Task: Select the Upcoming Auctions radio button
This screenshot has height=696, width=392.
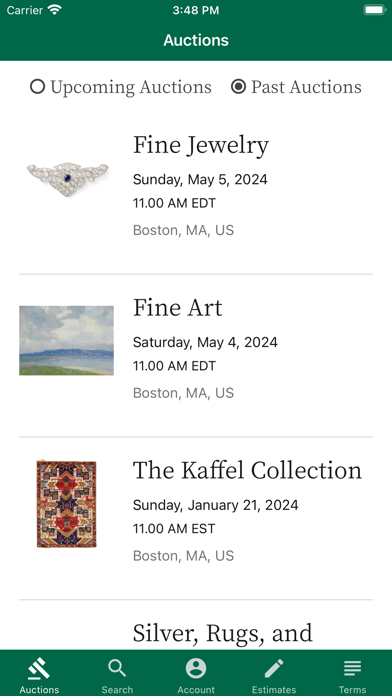Action: coord(38,87)
